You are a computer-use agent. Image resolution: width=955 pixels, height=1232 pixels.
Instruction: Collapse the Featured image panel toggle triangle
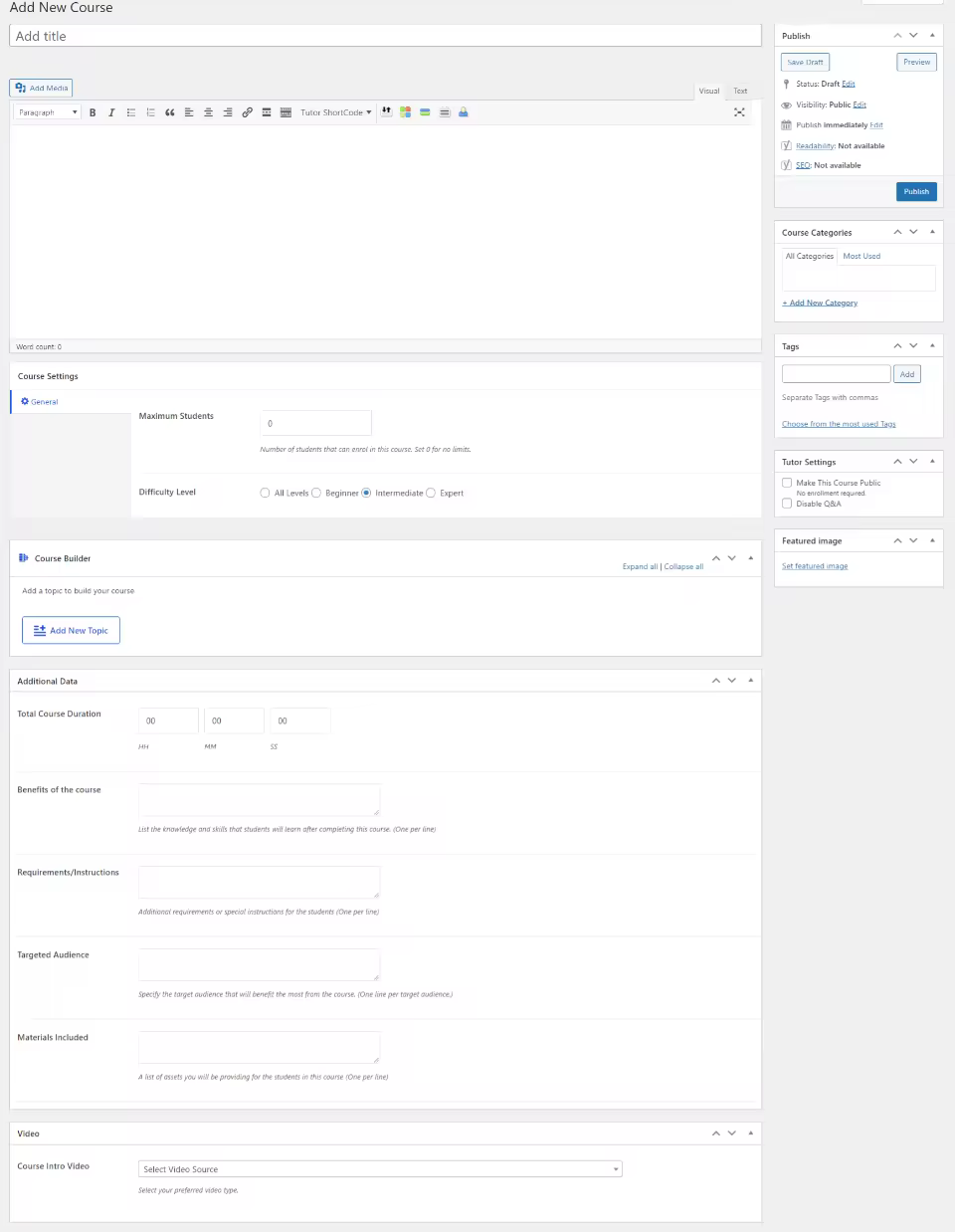[x=932, y=540]
